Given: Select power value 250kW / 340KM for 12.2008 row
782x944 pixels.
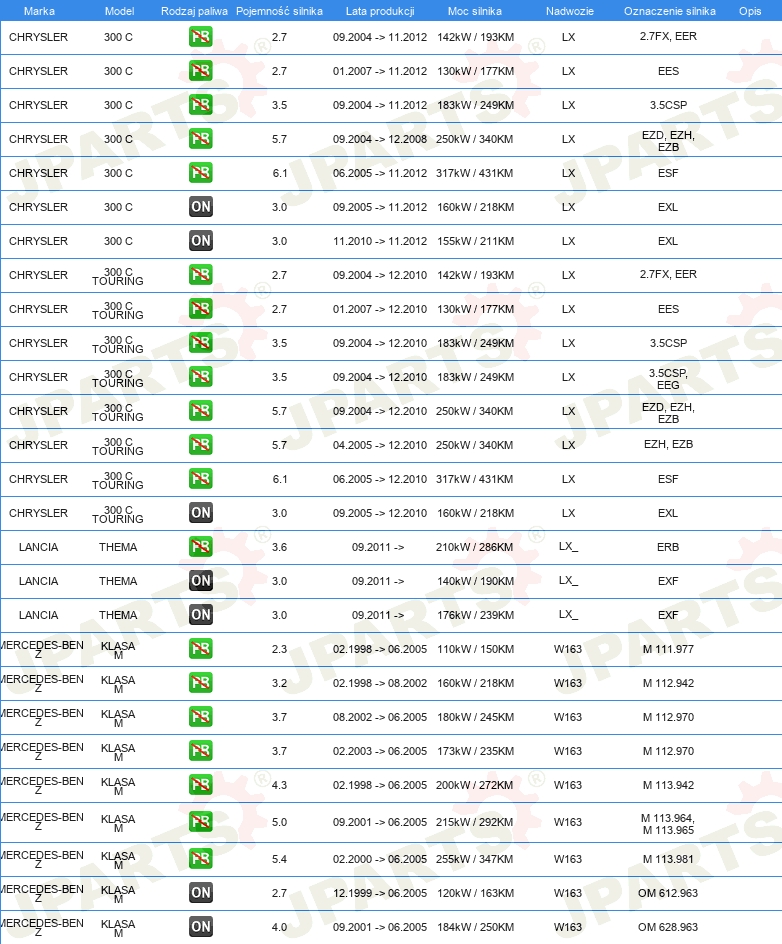Looking at the screenshot, I should [x=474, y=140].
